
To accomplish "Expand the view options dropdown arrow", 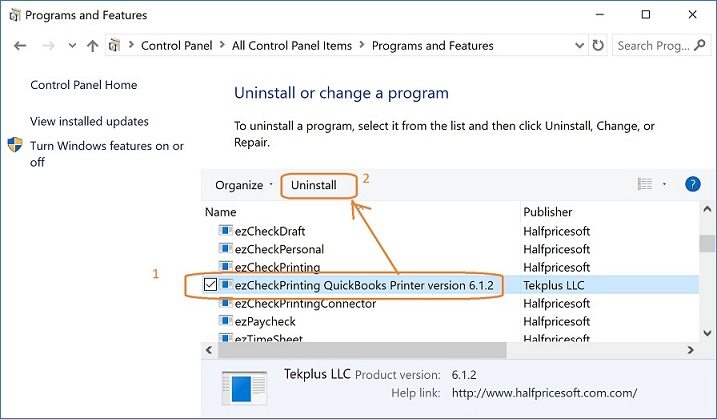I will (664, 184).
